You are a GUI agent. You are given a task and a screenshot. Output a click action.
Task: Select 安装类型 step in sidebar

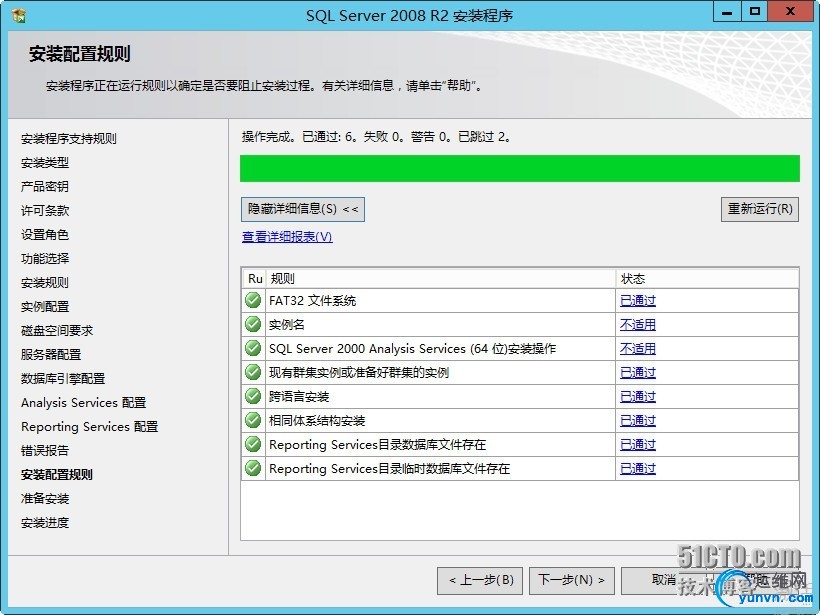[x=45, y=163]
